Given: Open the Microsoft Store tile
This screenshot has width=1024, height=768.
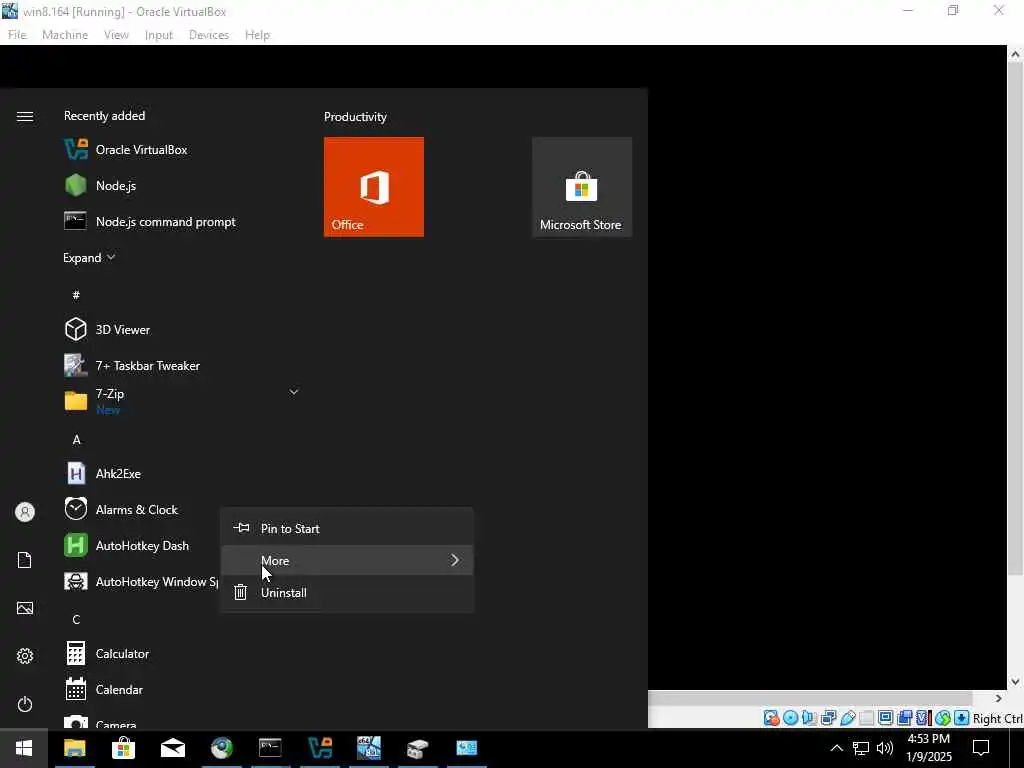Looking at the screenshot, I should (582, 187).
